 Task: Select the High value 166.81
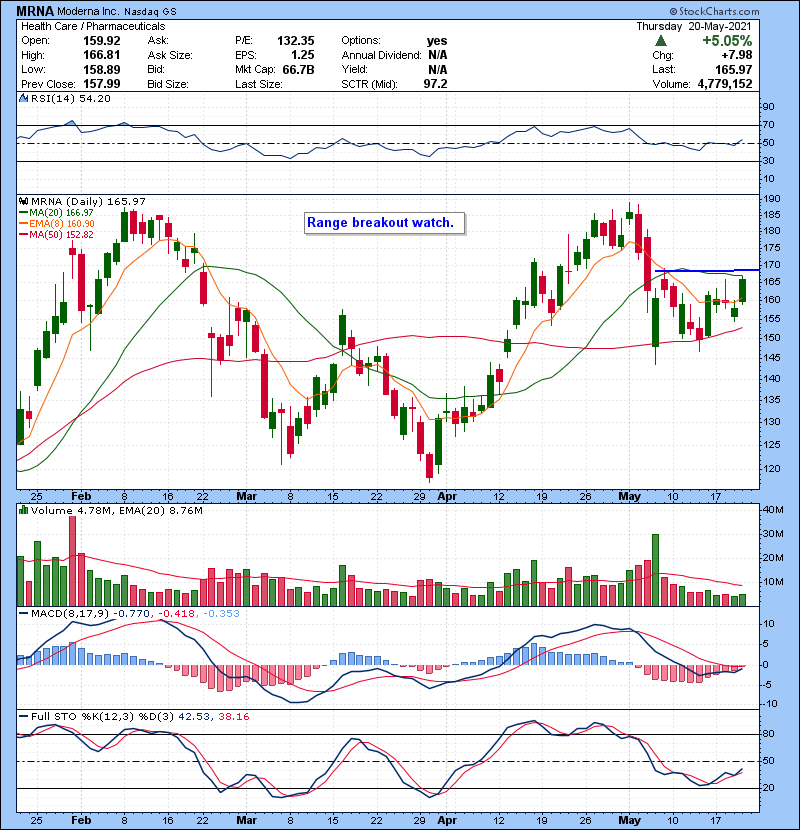coord(102,55)
